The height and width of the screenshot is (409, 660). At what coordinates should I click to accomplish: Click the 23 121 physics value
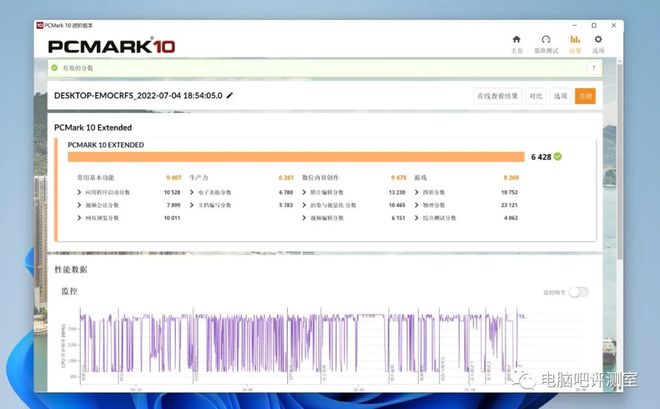509,205
